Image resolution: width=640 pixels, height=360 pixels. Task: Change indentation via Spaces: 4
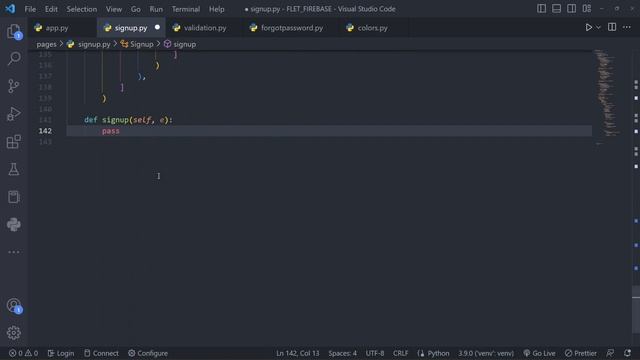click(x=342, y=353)
